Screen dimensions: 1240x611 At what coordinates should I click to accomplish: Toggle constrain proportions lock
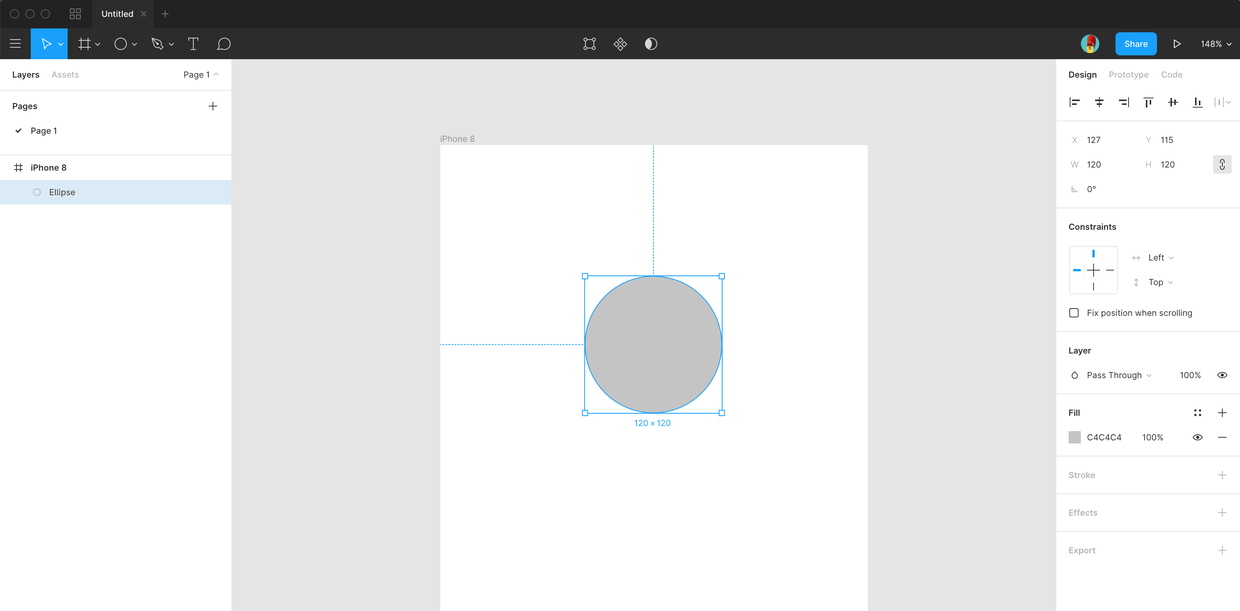(1222, 165)
